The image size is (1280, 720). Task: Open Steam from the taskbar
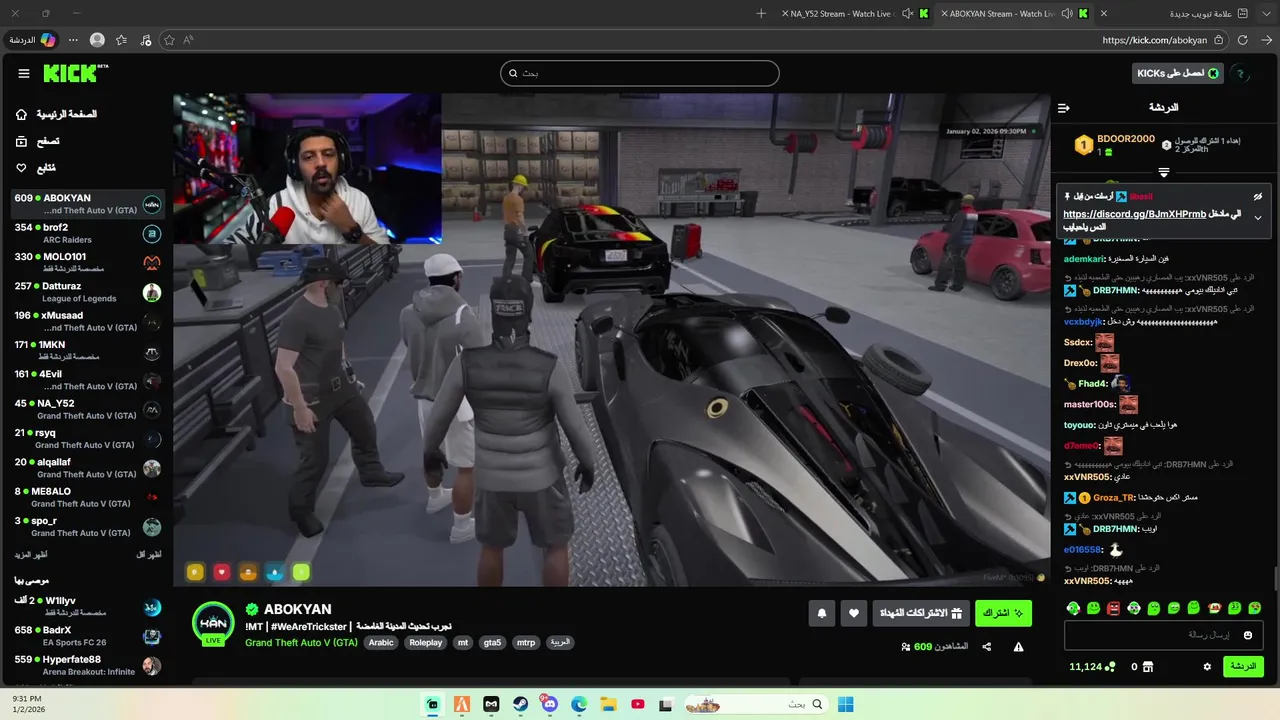pyautogui.click(x=520, y=704)
